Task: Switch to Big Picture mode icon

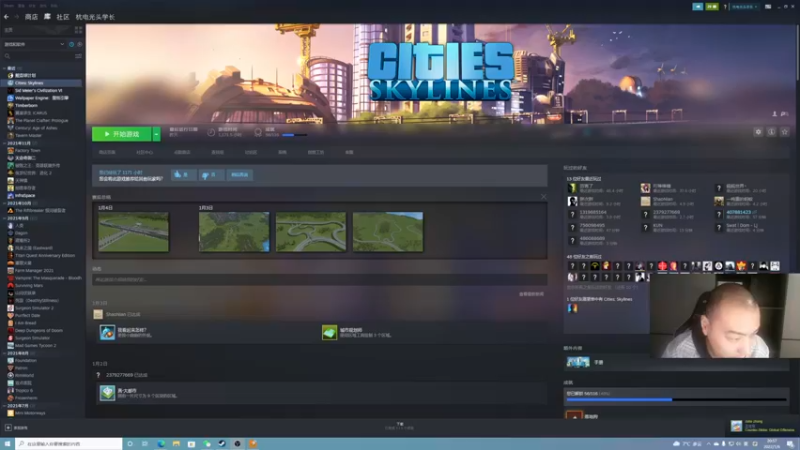Action: 768,7
